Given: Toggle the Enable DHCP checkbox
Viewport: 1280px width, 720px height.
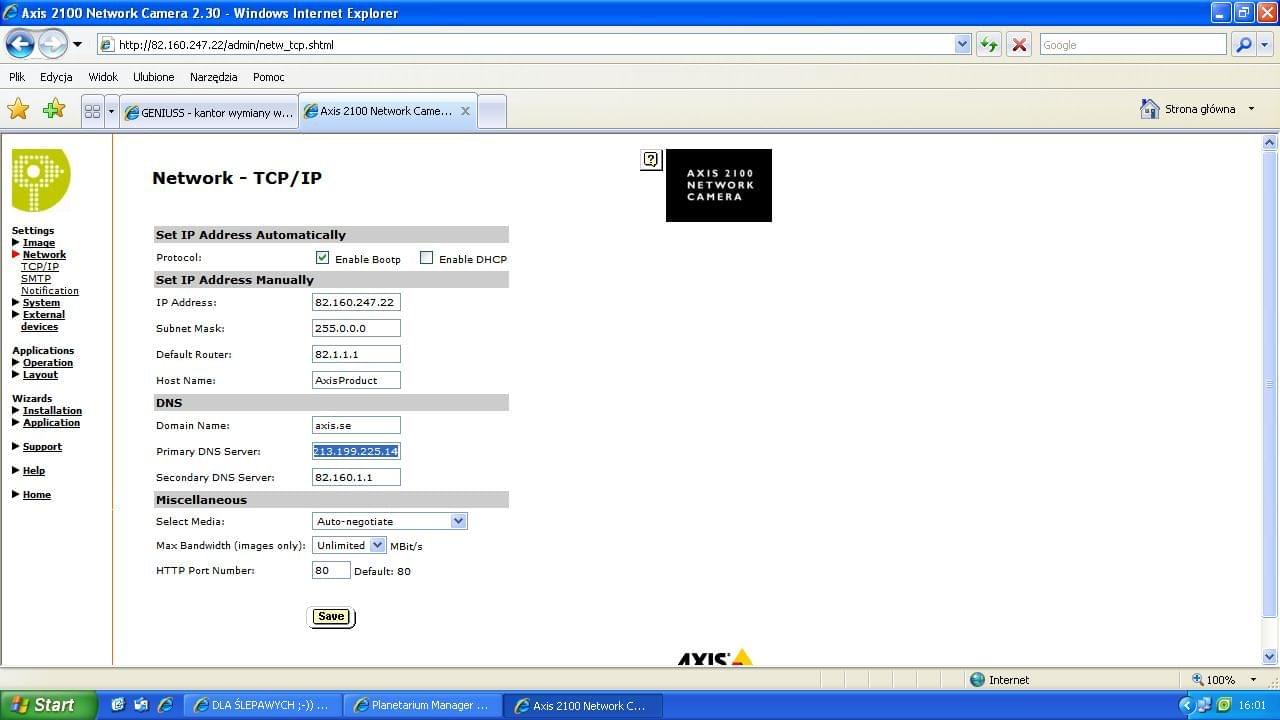Looking at the screenshot, I should [x=427, y=258].
